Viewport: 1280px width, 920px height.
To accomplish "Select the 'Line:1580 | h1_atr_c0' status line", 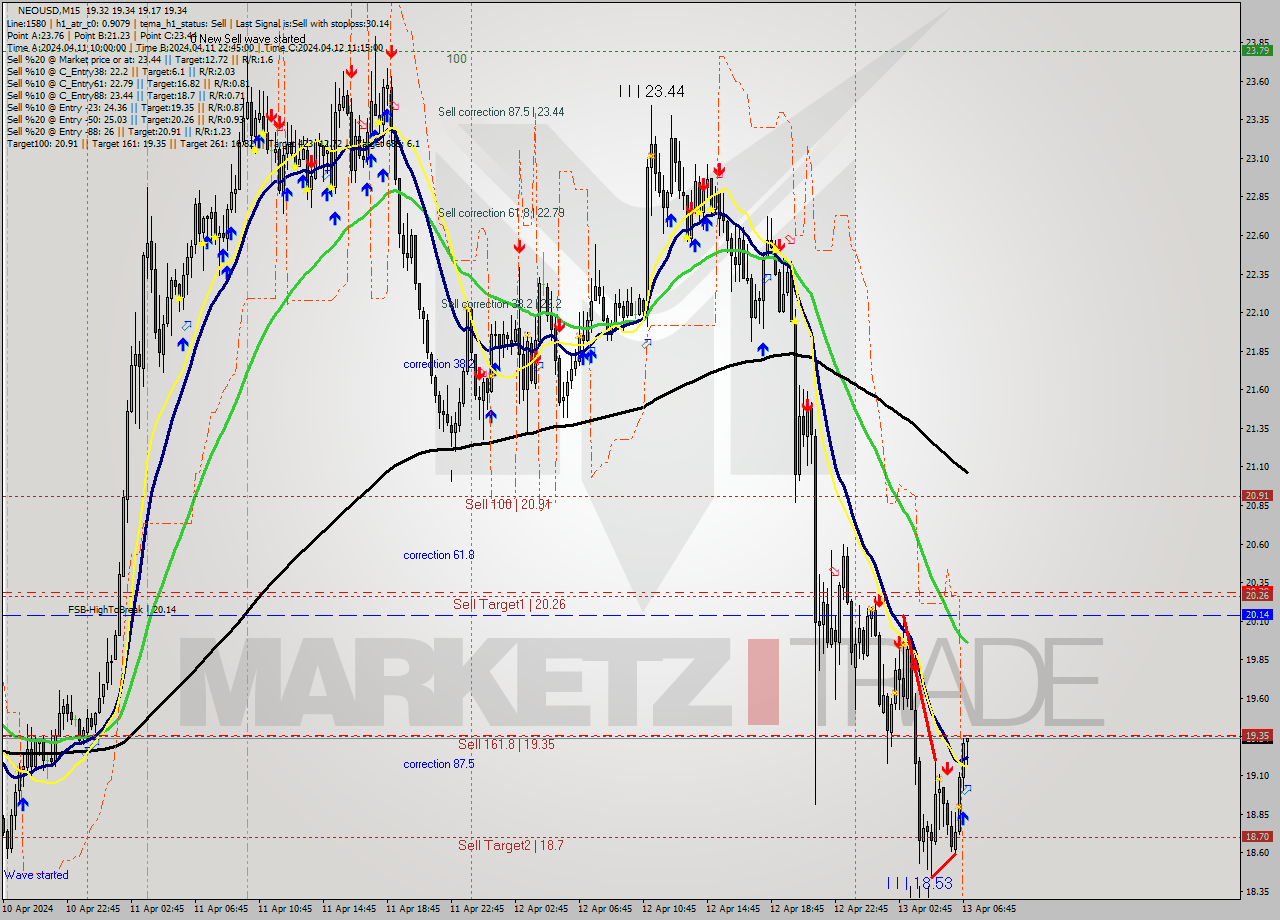I will 199,23.
